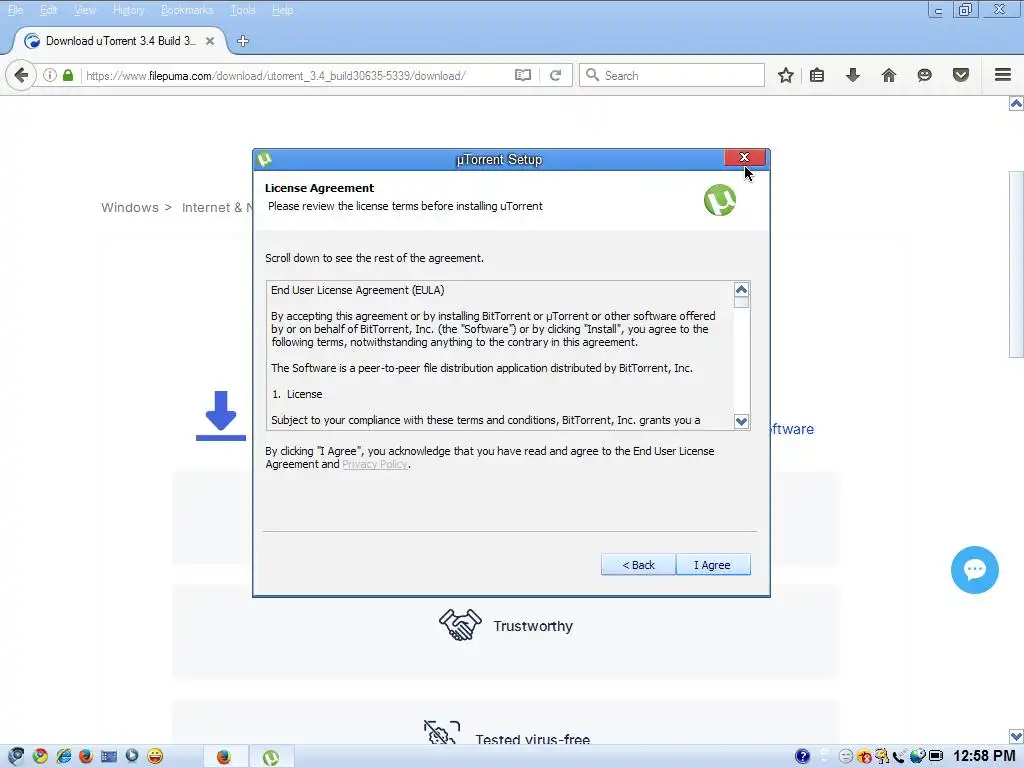Click the blue download arrow on the page
Screen dimensions: 1024x768
click(221, 415)
